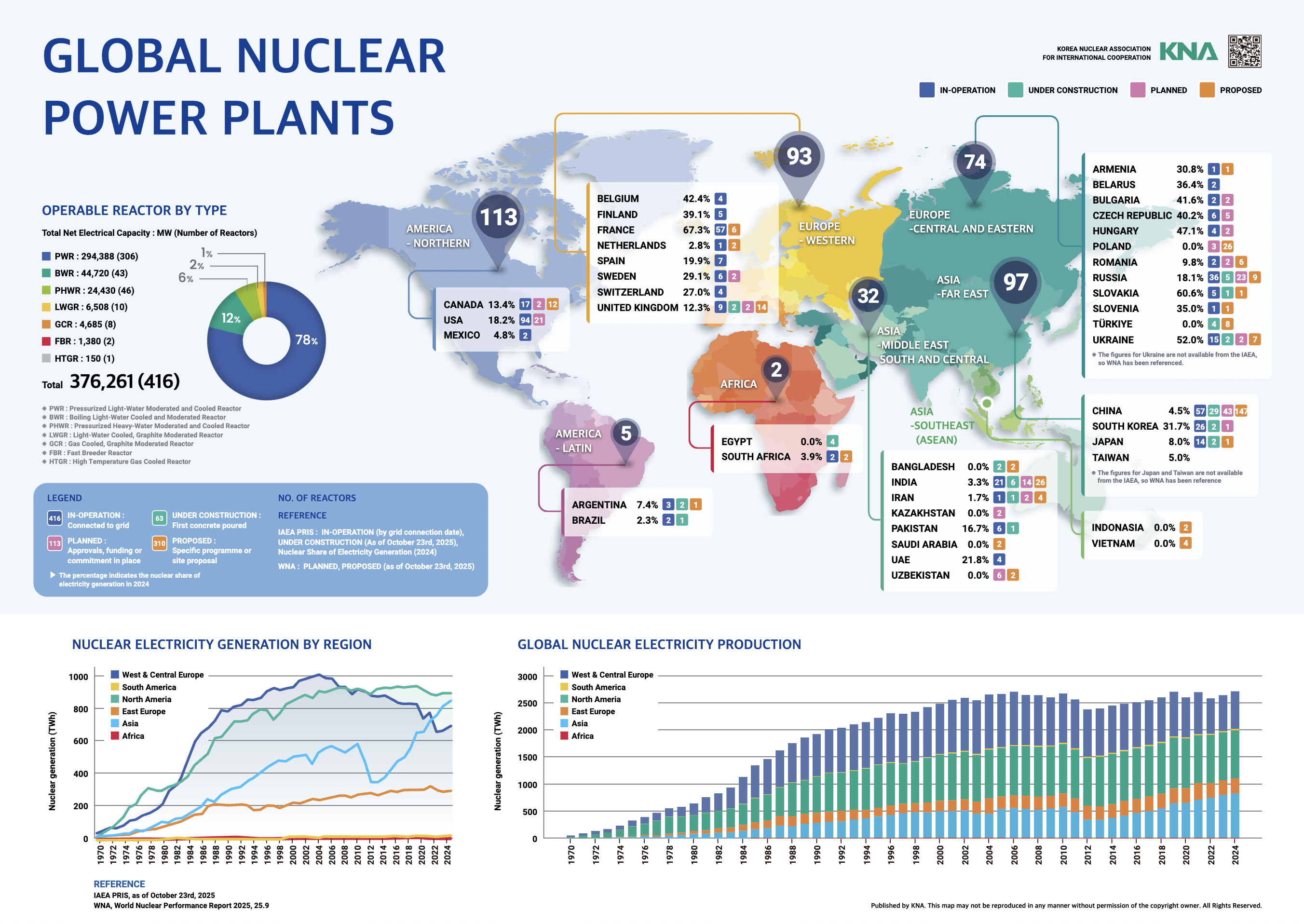
Task: Click the QR code image
Action: click(x=1244, y=51)
